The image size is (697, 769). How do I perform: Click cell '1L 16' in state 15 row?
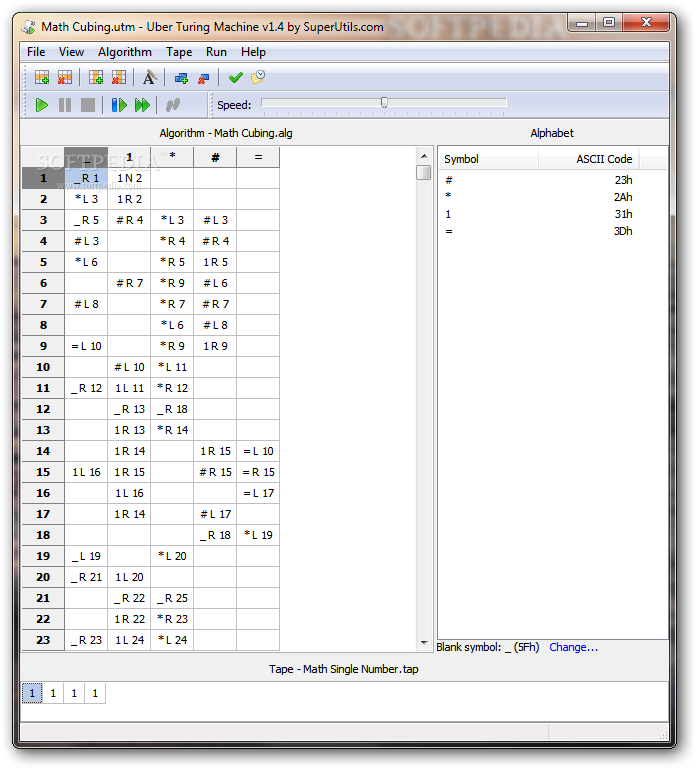[x=86, y=472]
